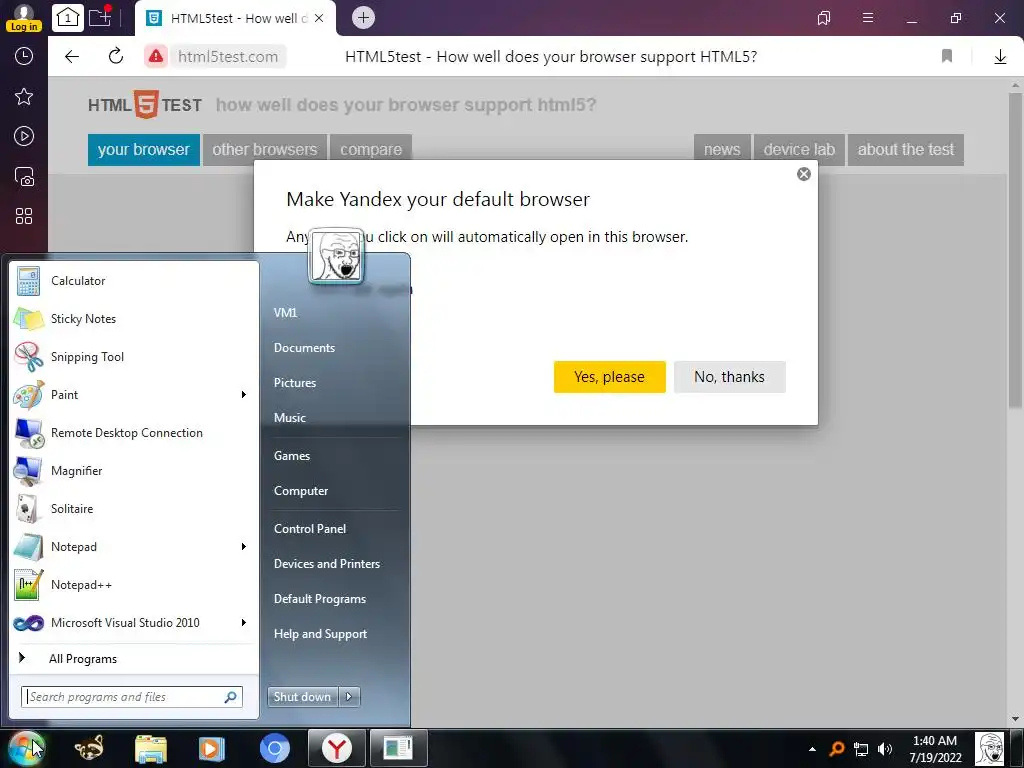Open shut down options arrow

click(x=349, y=697)
